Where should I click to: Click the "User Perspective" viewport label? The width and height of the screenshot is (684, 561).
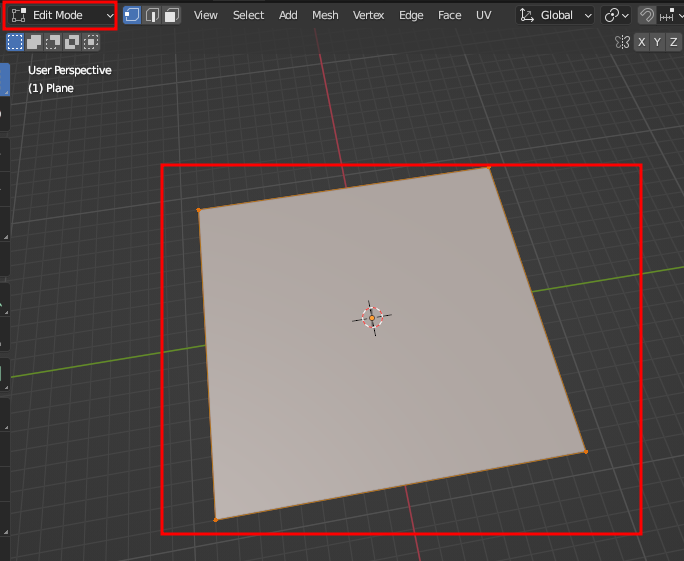click(70, 70)
